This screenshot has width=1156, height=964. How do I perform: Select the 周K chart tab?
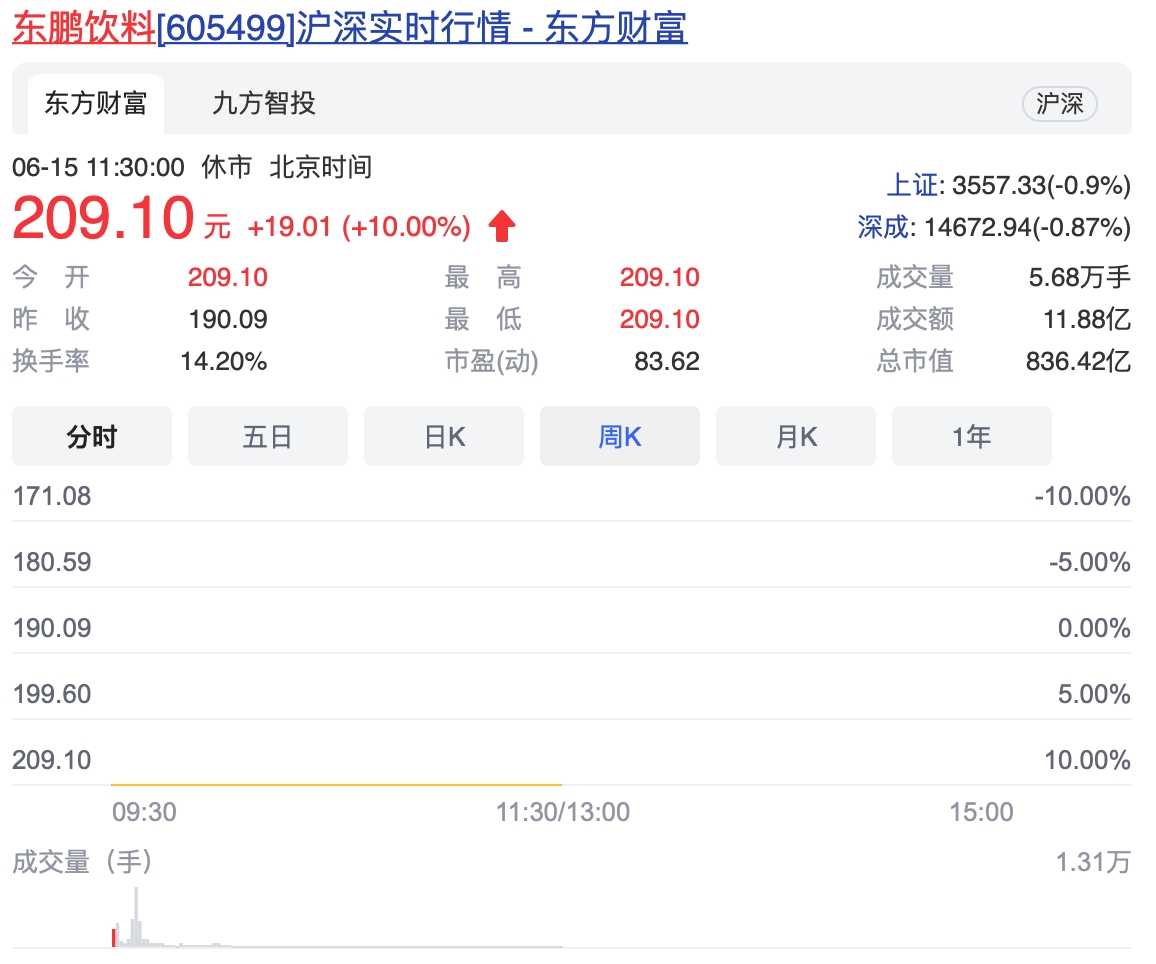[620, 436]
